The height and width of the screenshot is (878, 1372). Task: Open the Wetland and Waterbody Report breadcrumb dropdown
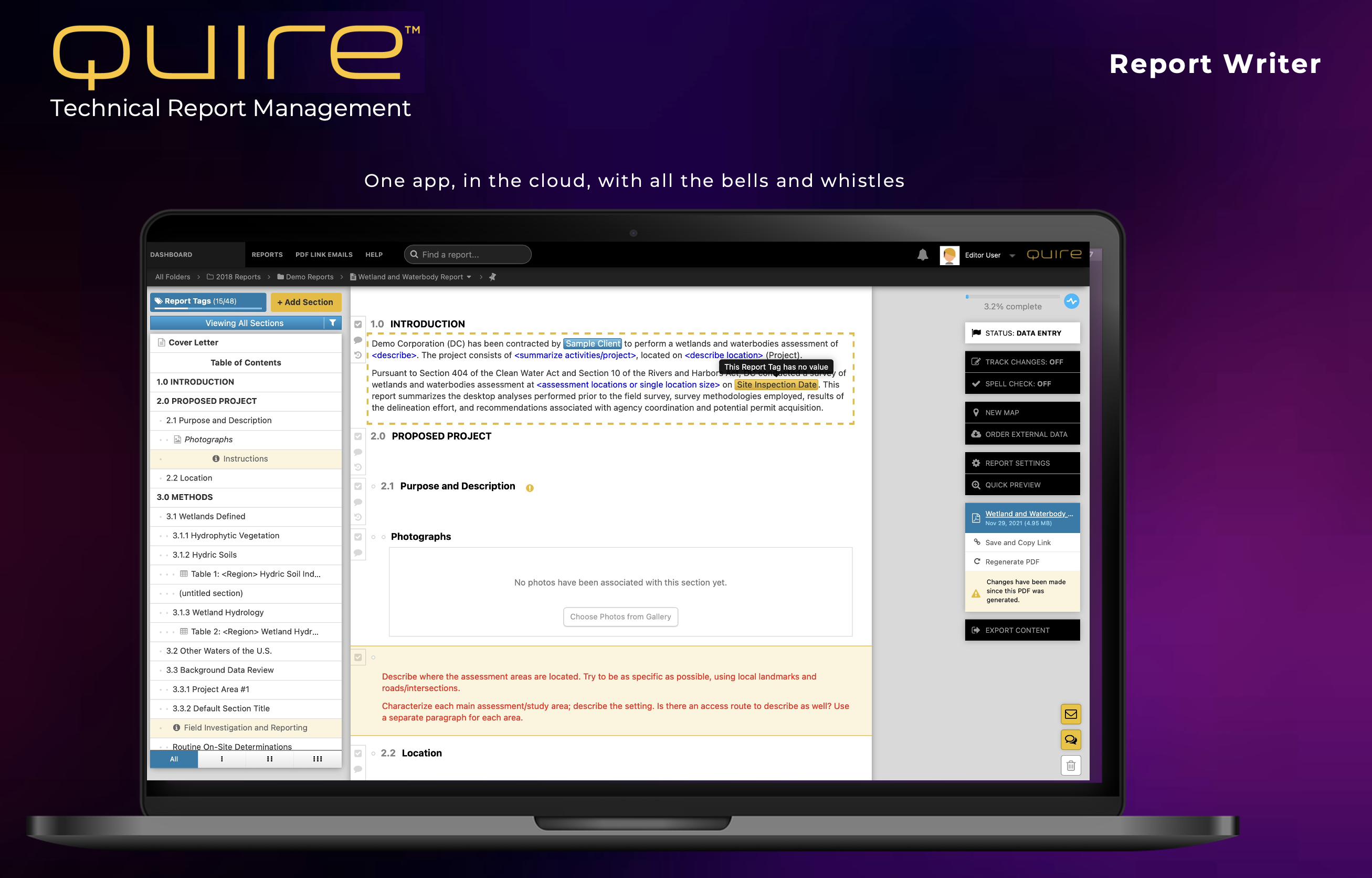(x=469, y=277)
